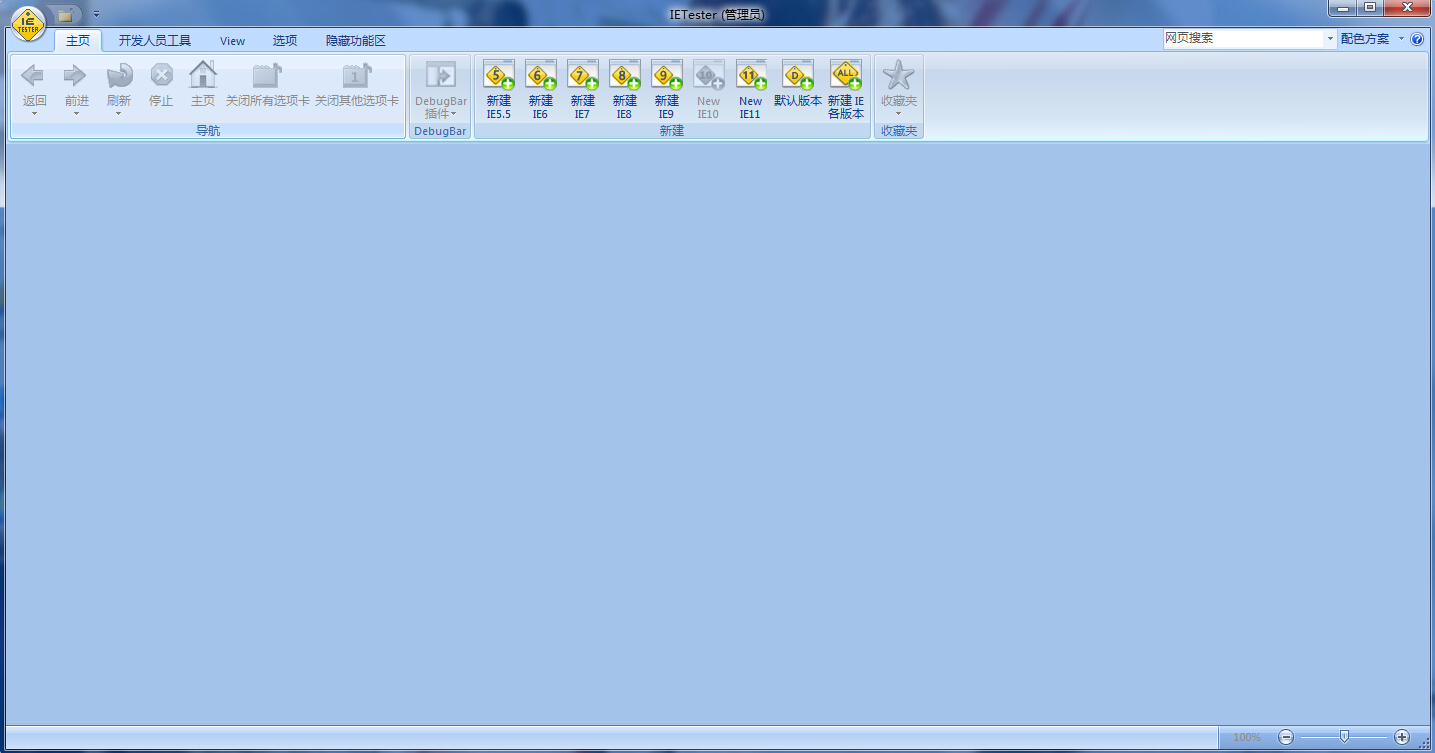Click the zoom slider handle in status bar
The image size is (1435, 753).
tap(1344, 737)
